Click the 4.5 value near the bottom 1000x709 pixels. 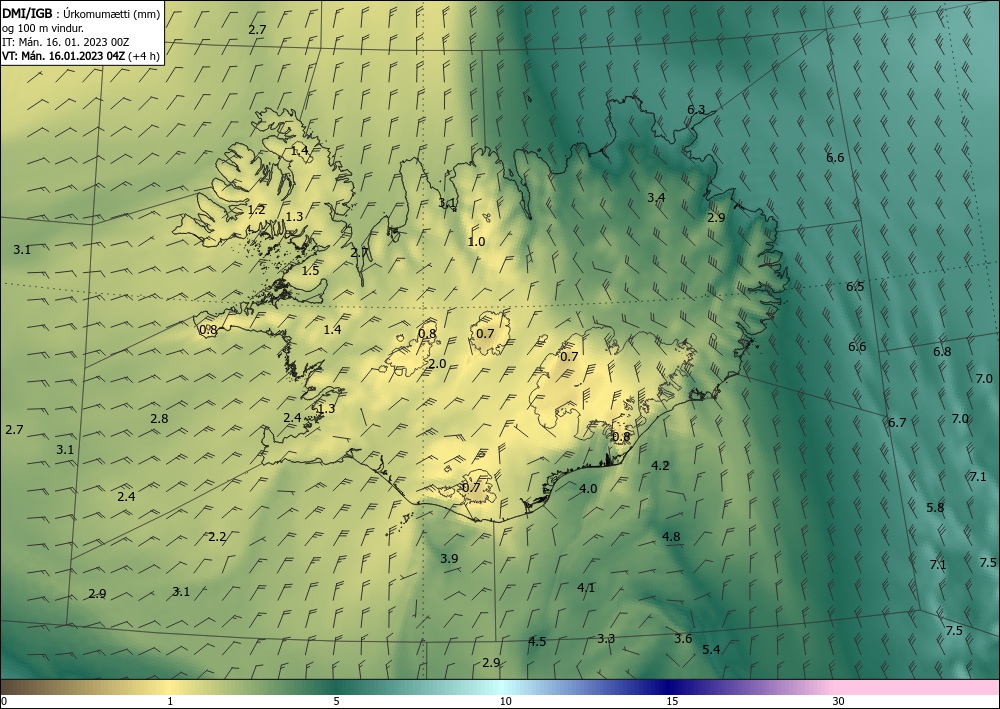pos(537,641)
